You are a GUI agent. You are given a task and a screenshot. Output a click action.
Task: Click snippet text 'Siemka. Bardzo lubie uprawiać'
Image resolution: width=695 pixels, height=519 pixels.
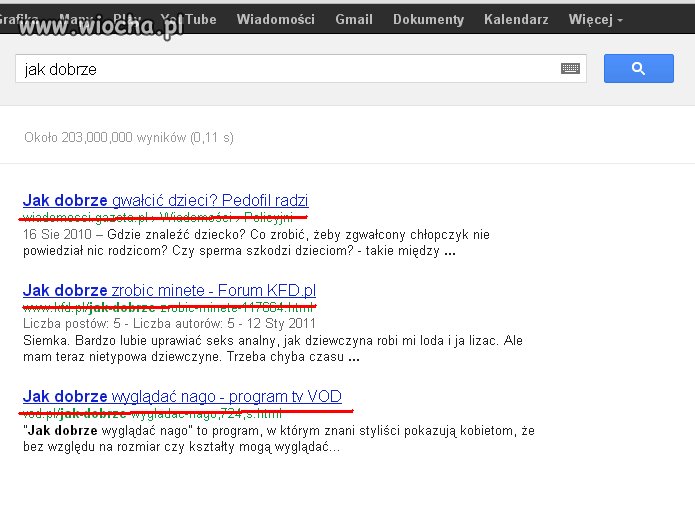tap(273, 348)
